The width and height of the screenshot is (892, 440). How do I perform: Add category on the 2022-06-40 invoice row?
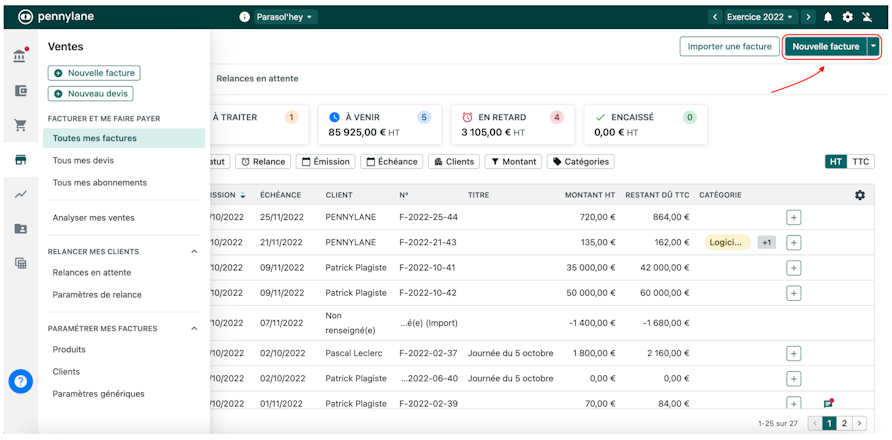tap(794, 379)
